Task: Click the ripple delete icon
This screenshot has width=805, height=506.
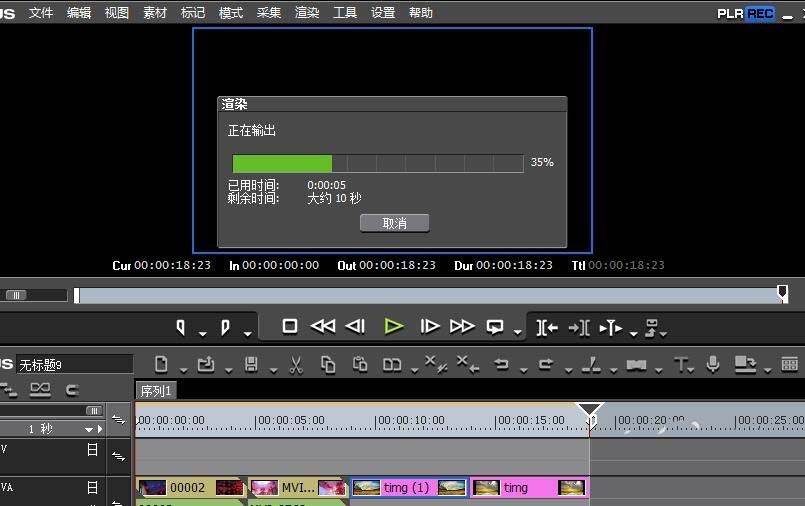Action: (x=468, y=364)
